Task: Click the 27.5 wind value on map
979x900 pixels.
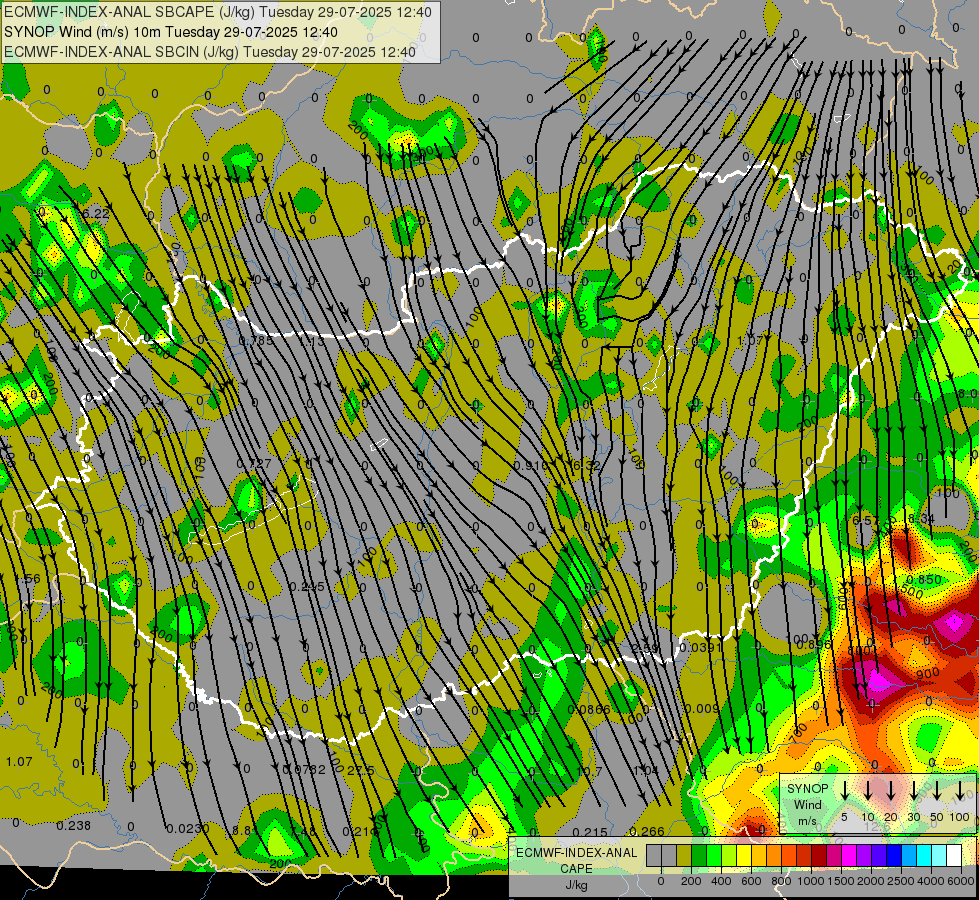Action: tap(360, 770)
